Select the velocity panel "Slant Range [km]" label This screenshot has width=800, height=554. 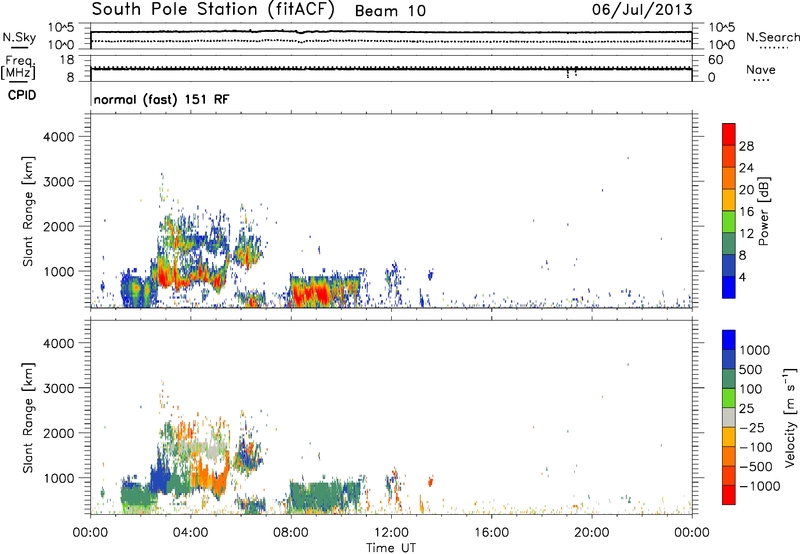click(x=28, y=418)
